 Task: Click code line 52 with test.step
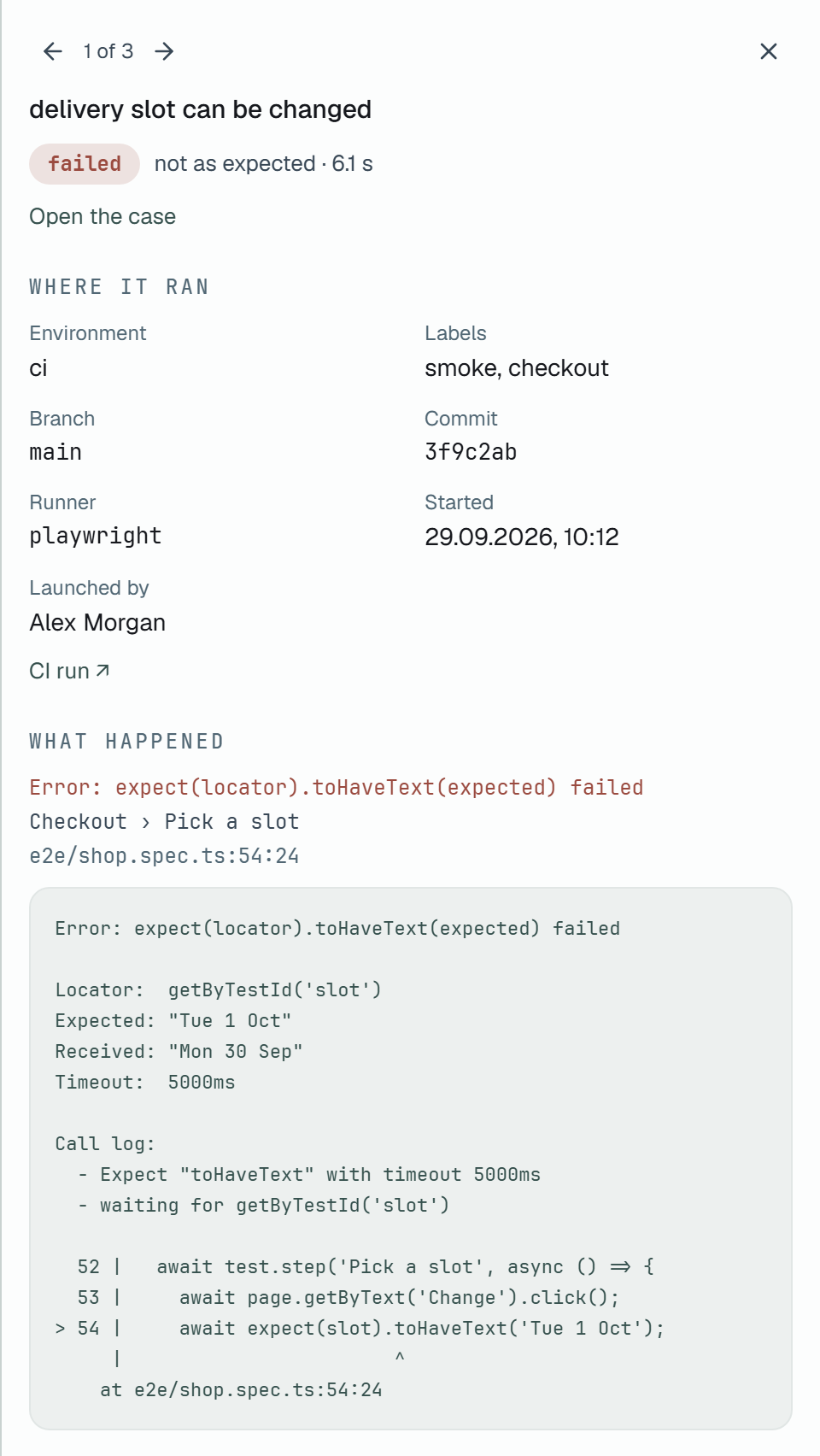pyautogui.click(x=366, y=1267)
